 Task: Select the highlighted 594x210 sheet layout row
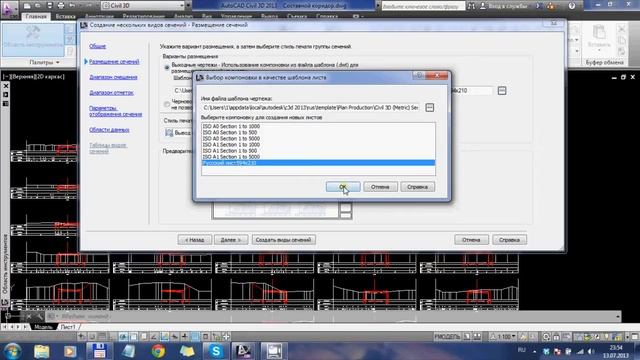[x=318, y=163]
